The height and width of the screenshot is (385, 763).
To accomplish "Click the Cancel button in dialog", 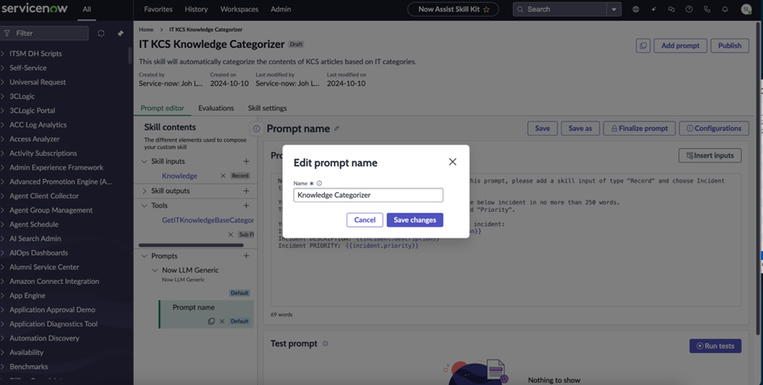I will tap(364, 220).
